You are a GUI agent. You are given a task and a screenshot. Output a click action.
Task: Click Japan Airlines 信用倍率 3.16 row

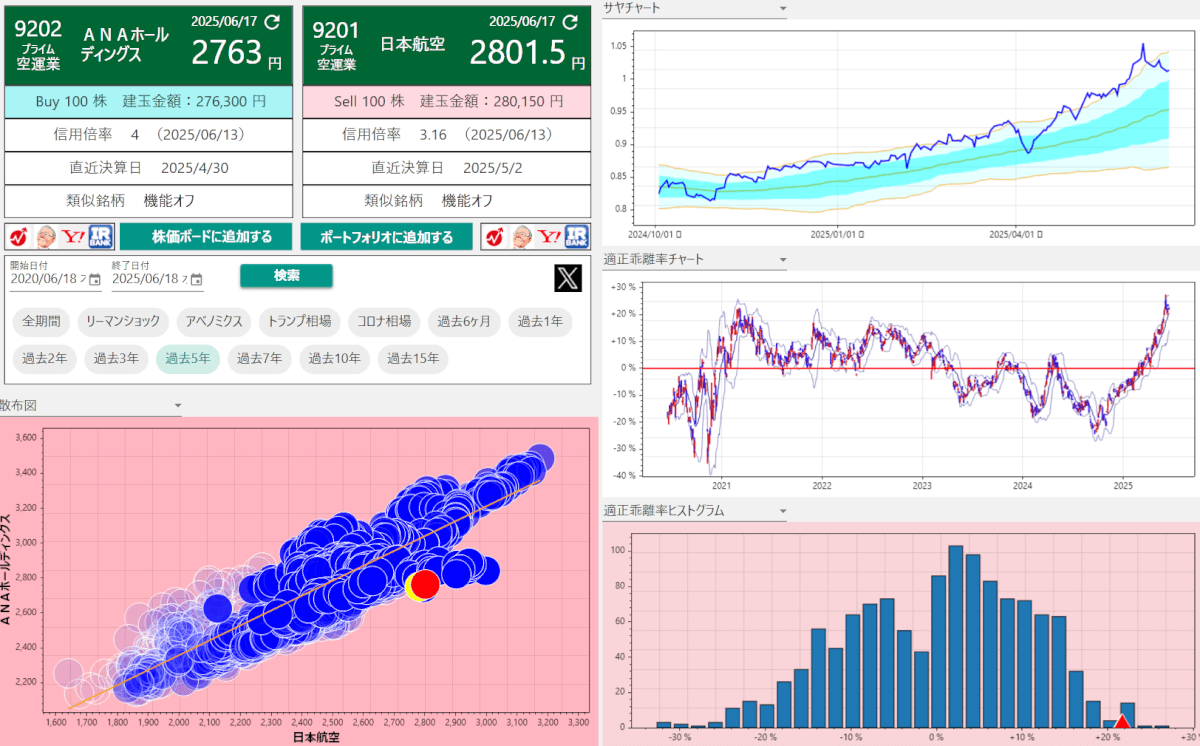point(446,134)
